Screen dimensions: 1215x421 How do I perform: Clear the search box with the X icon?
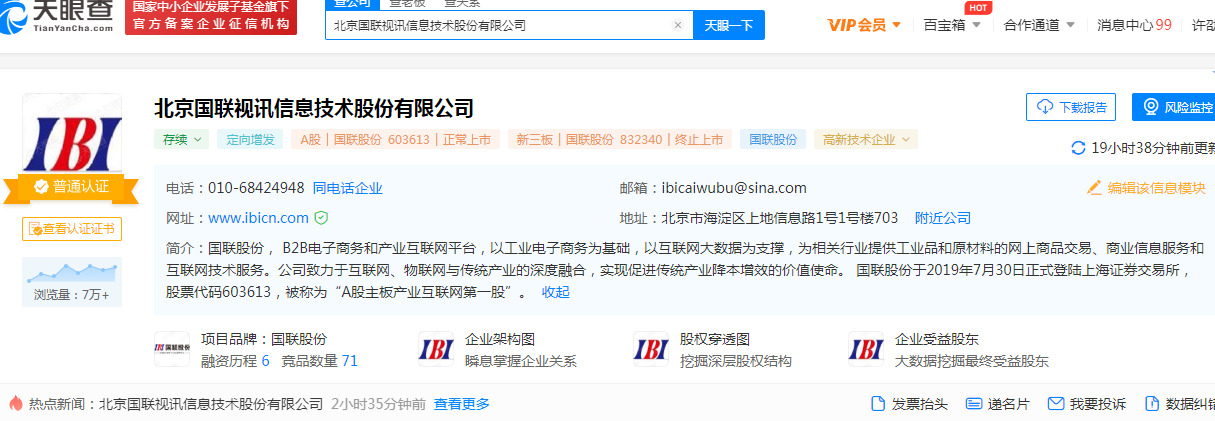point(677,25)
